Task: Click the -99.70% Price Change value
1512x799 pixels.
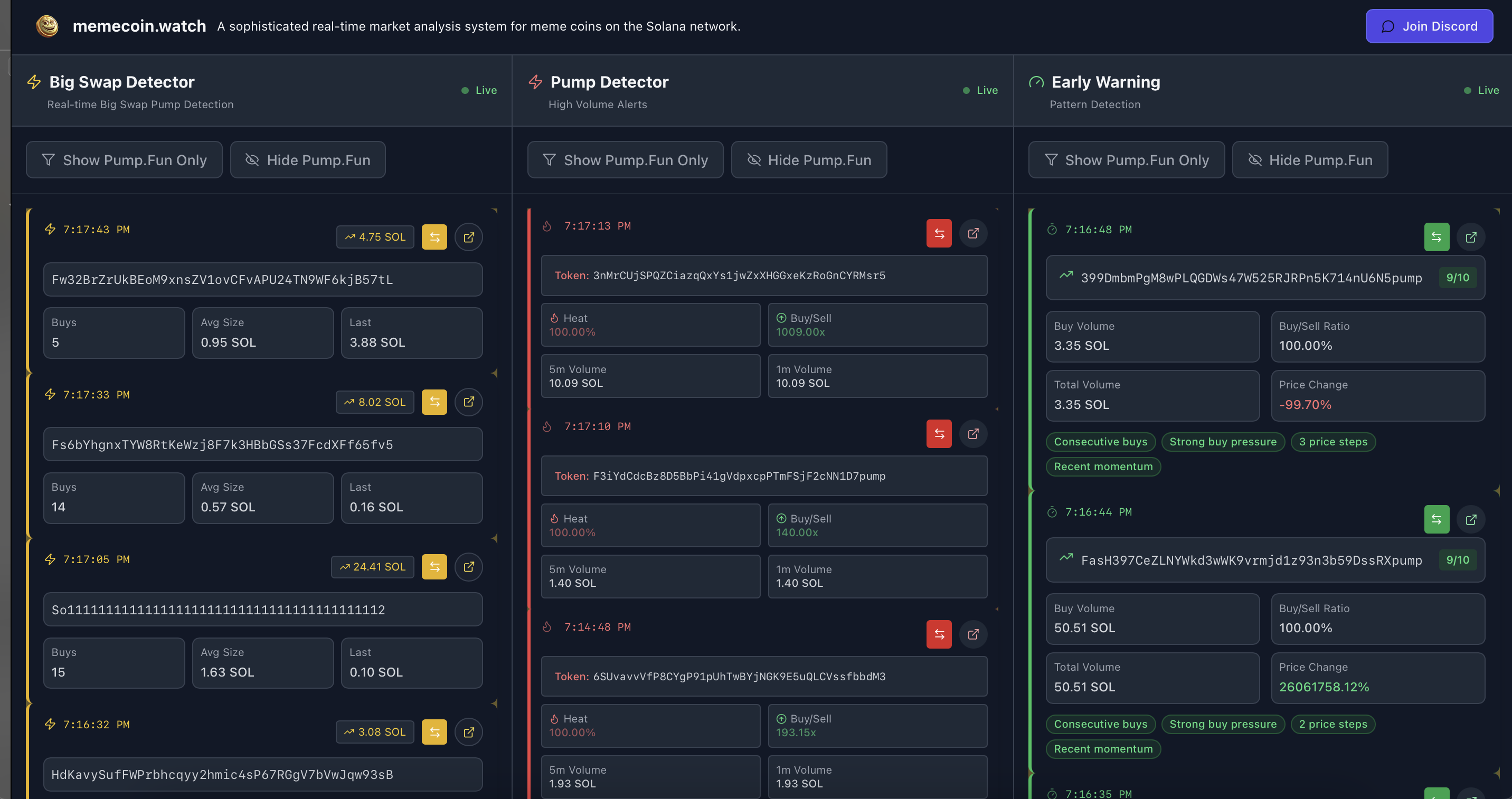Action: click(1305, 405)
